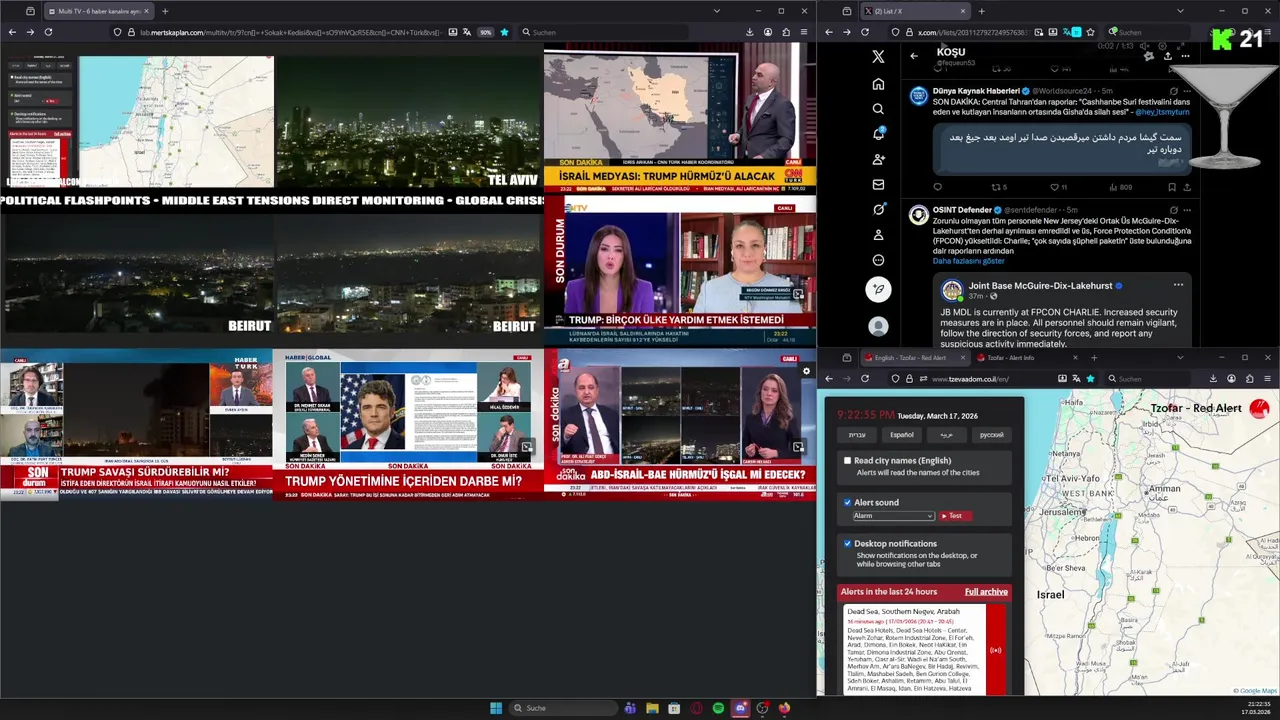Open X notifications bell icon
This screenshot has height=720, width=1280.
[878, 134]
